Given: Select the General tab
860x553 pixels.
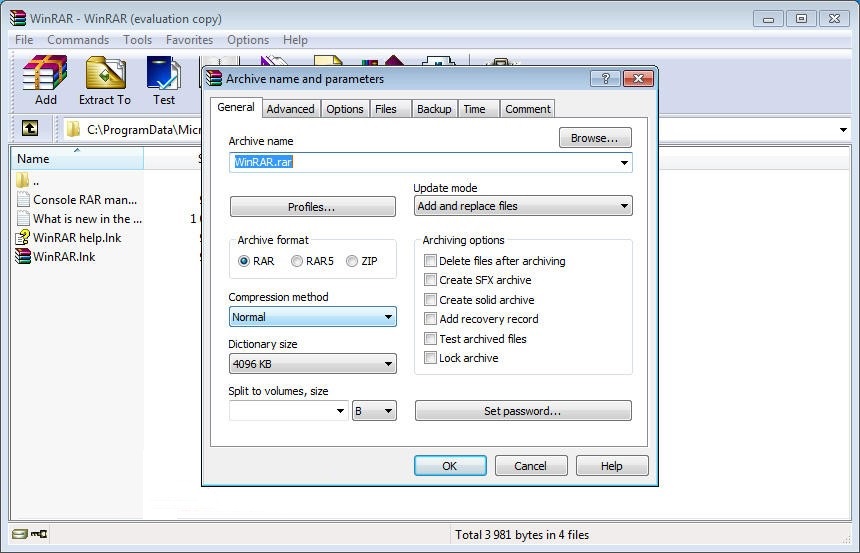Looking at the screenshot, I should (x=236, y=107).
